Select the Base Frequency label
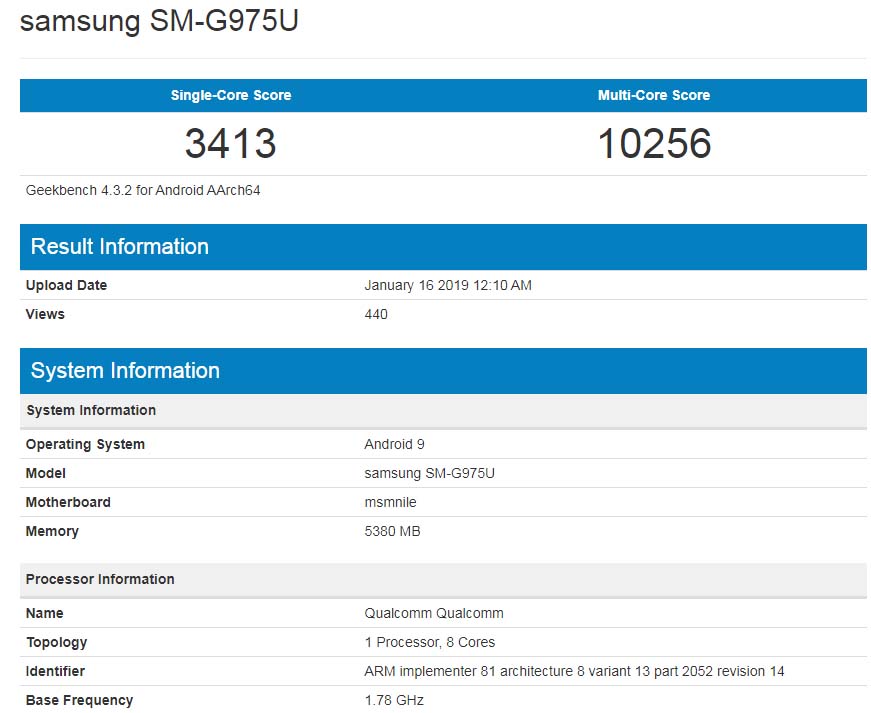Viewport: 871px width, 713px height. click(79, 700)
